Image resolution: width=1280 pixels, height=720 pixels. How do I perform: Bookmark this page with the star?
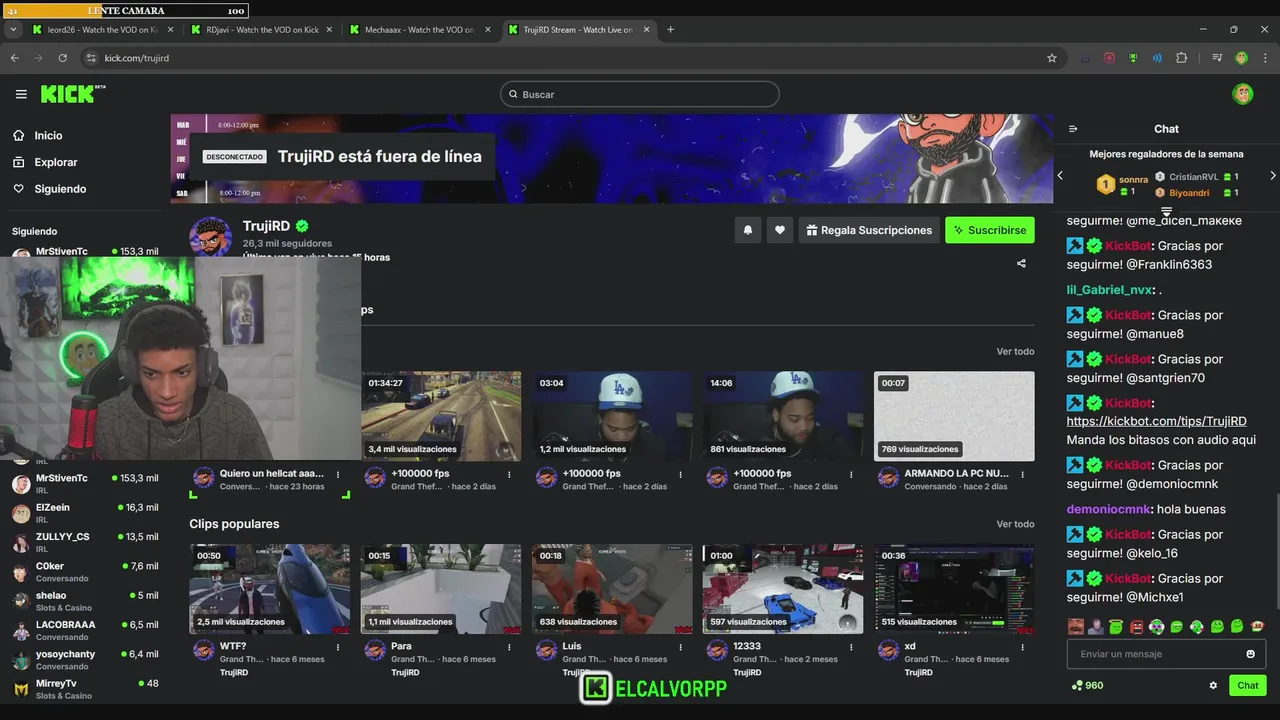click(1052, 58)
